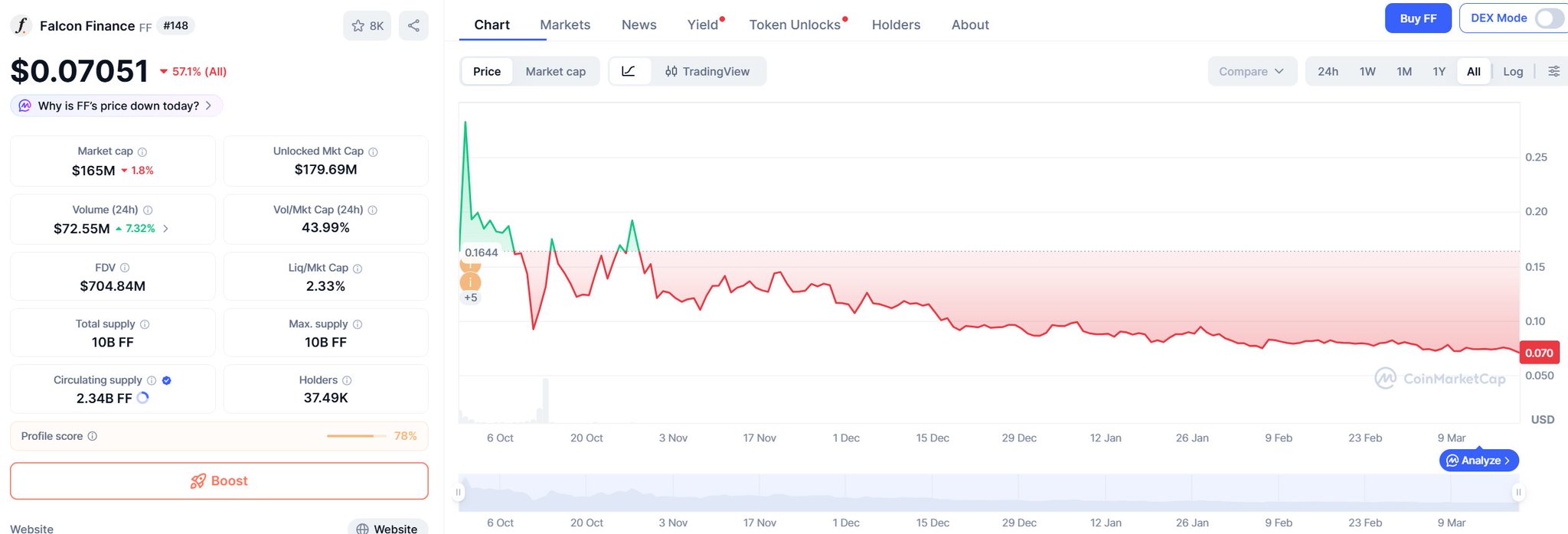Click the Profile score 78% progress bar
The width and height of the screenshot is (1568, 534).
tap(356, 436)
